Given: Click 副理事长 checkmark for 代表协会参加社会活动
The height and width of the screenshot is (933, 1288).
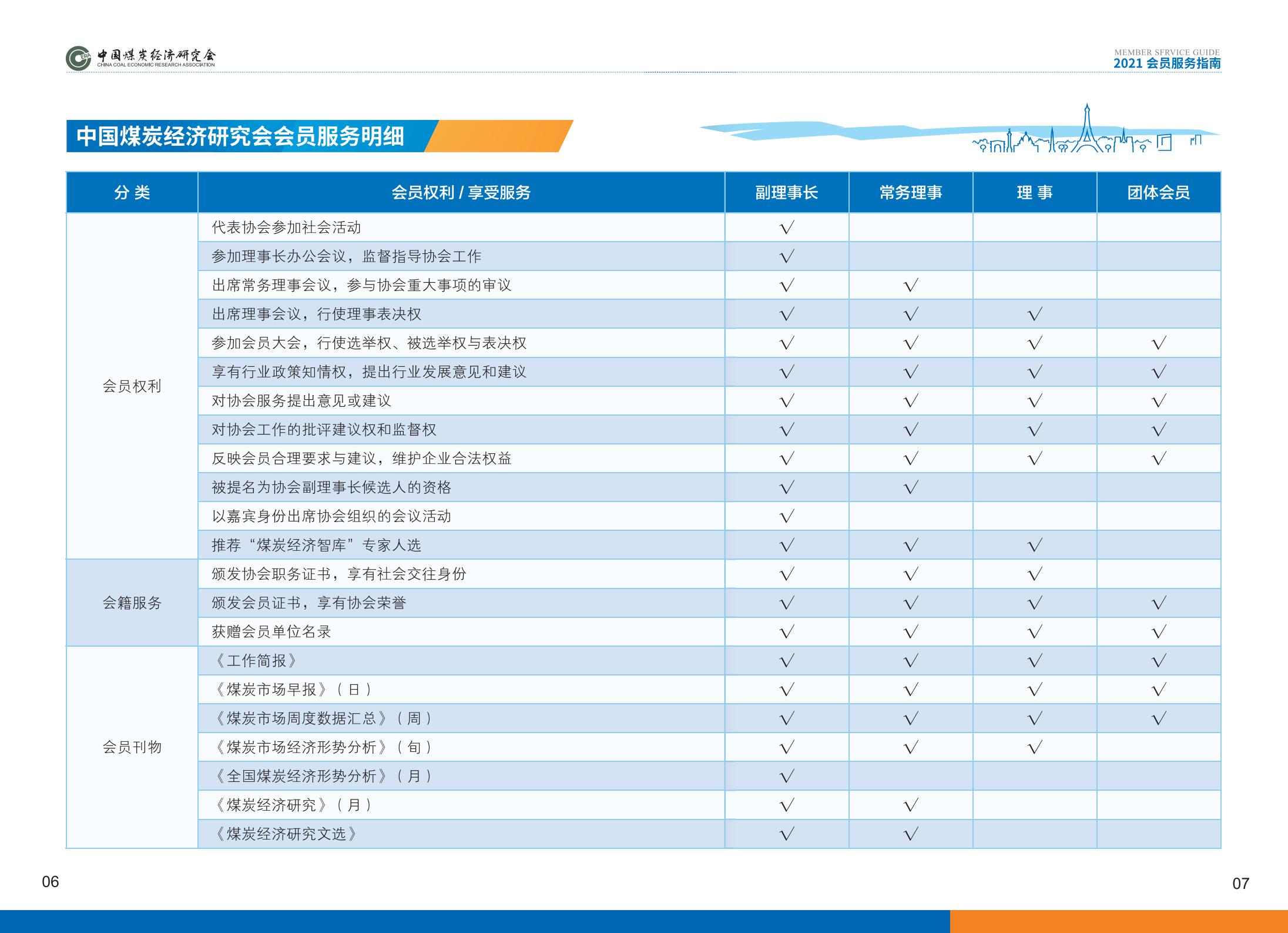Looking at the screenshot, I should (787, 228).
